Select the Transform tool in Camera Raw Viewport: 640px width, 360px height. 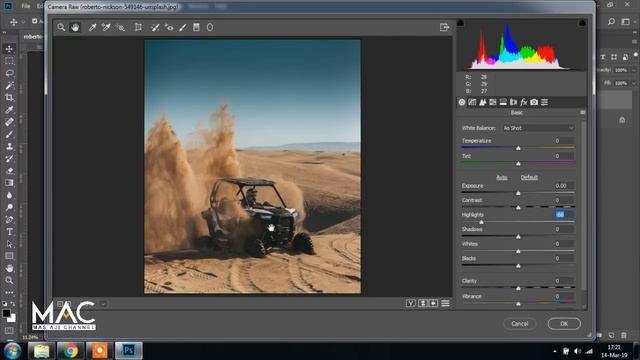[138, 27]
